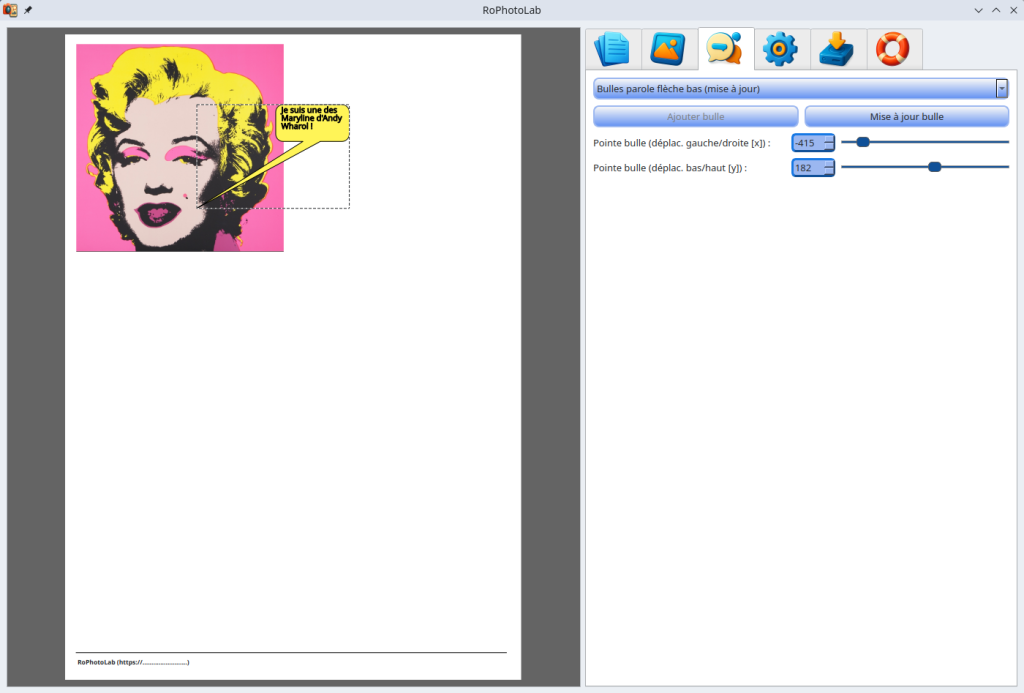Screen dimensions: 1024x693
Task: Click the pin icon in title bar
Action: point(28,10)
